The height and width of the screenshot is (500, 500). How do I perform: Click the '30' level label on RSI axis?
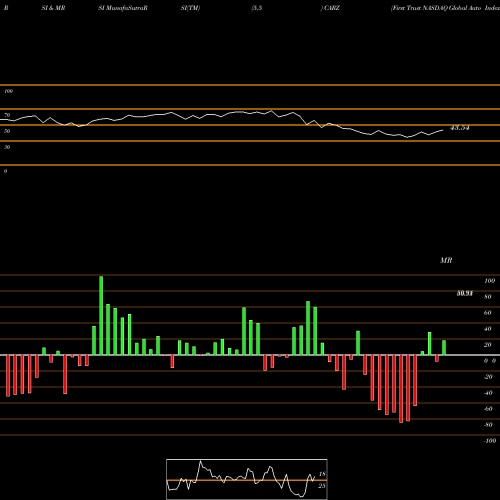(x=7, y=147)
